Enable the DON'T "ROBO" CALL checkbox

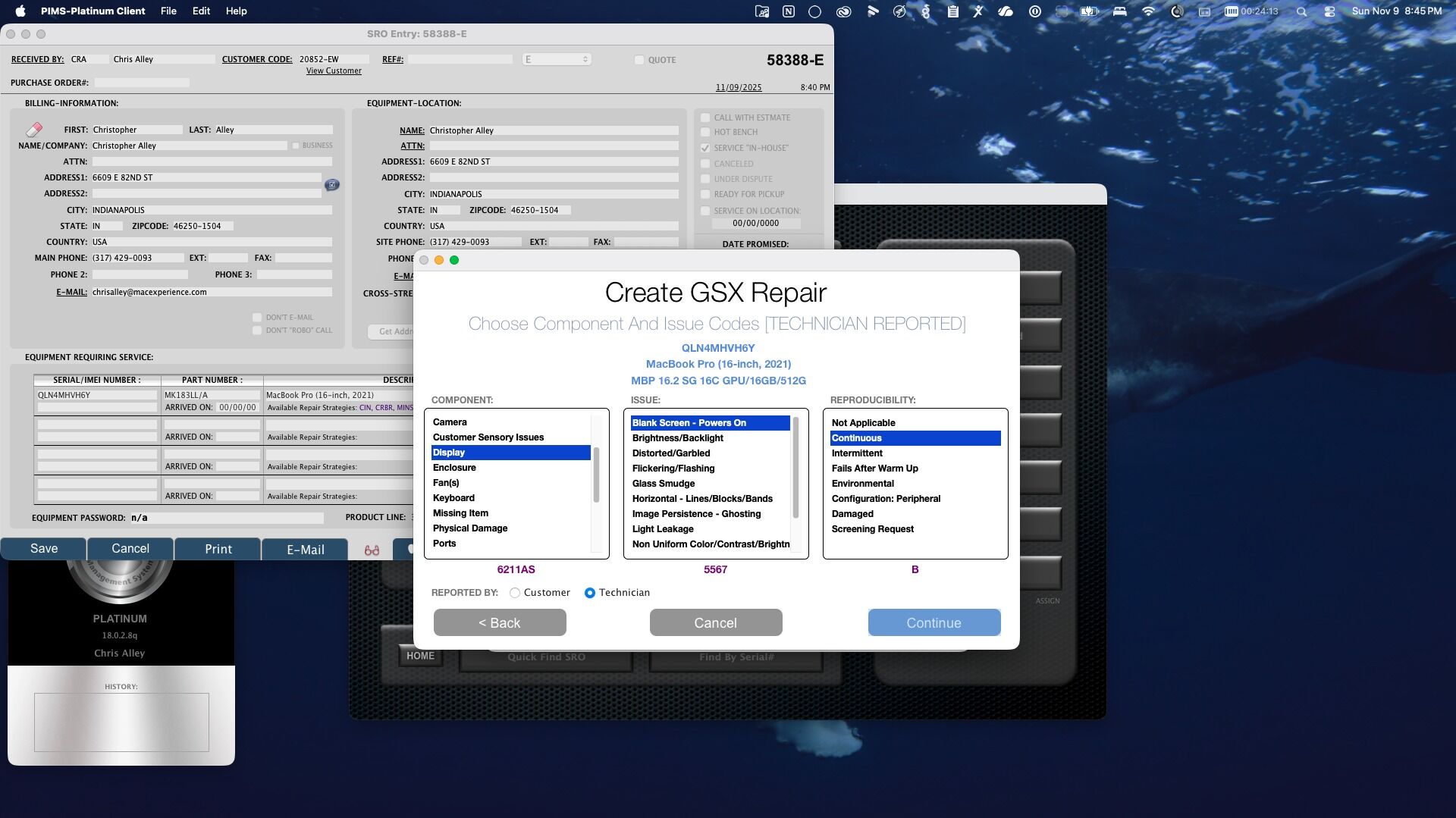[x=257, y=331]
